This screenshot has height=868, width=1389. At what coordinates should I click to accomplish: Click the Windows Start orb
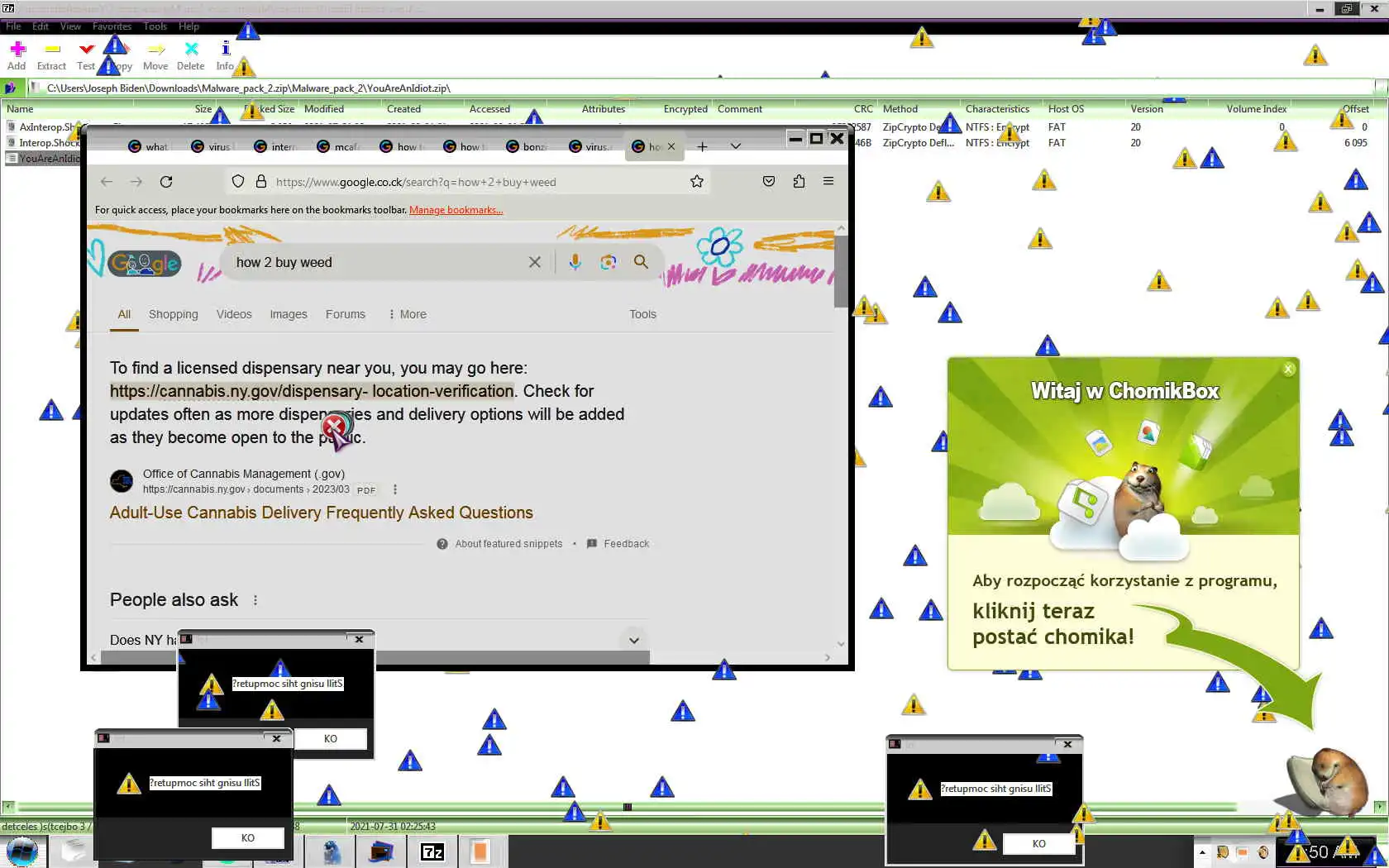[21, 851]
